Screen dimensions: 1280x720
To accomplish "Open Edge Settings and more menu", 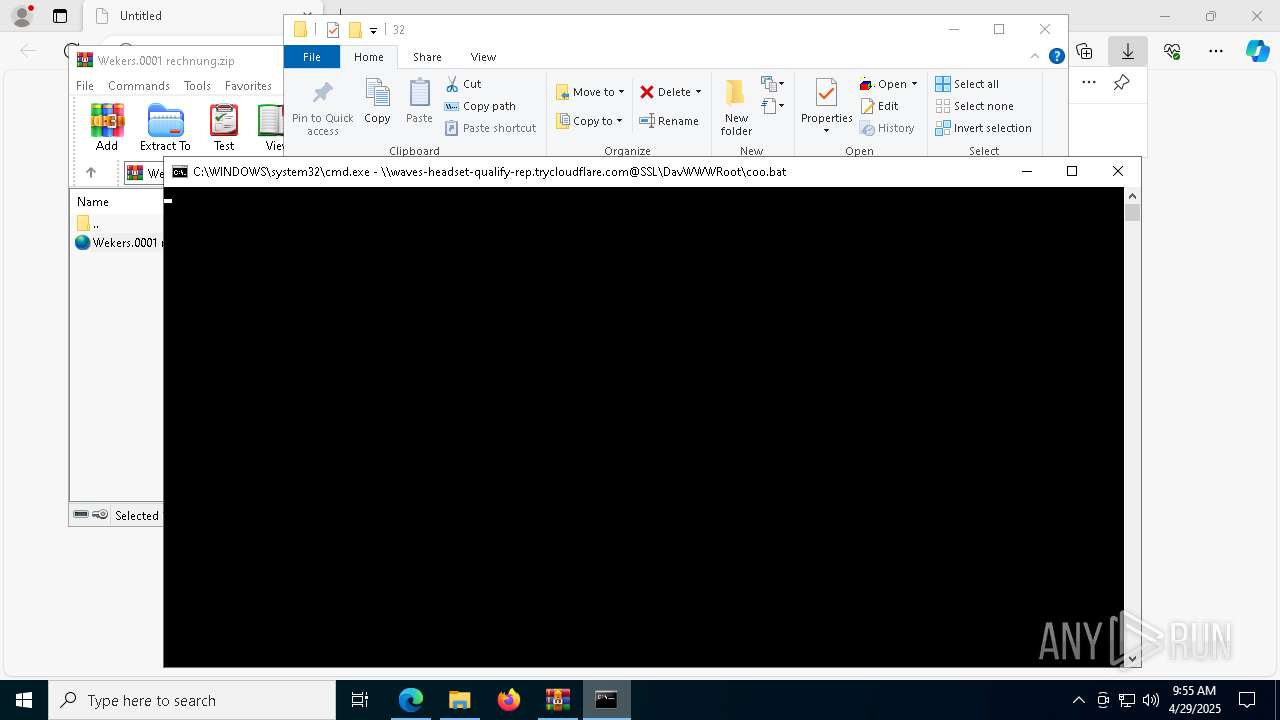I will point(1216,51).
